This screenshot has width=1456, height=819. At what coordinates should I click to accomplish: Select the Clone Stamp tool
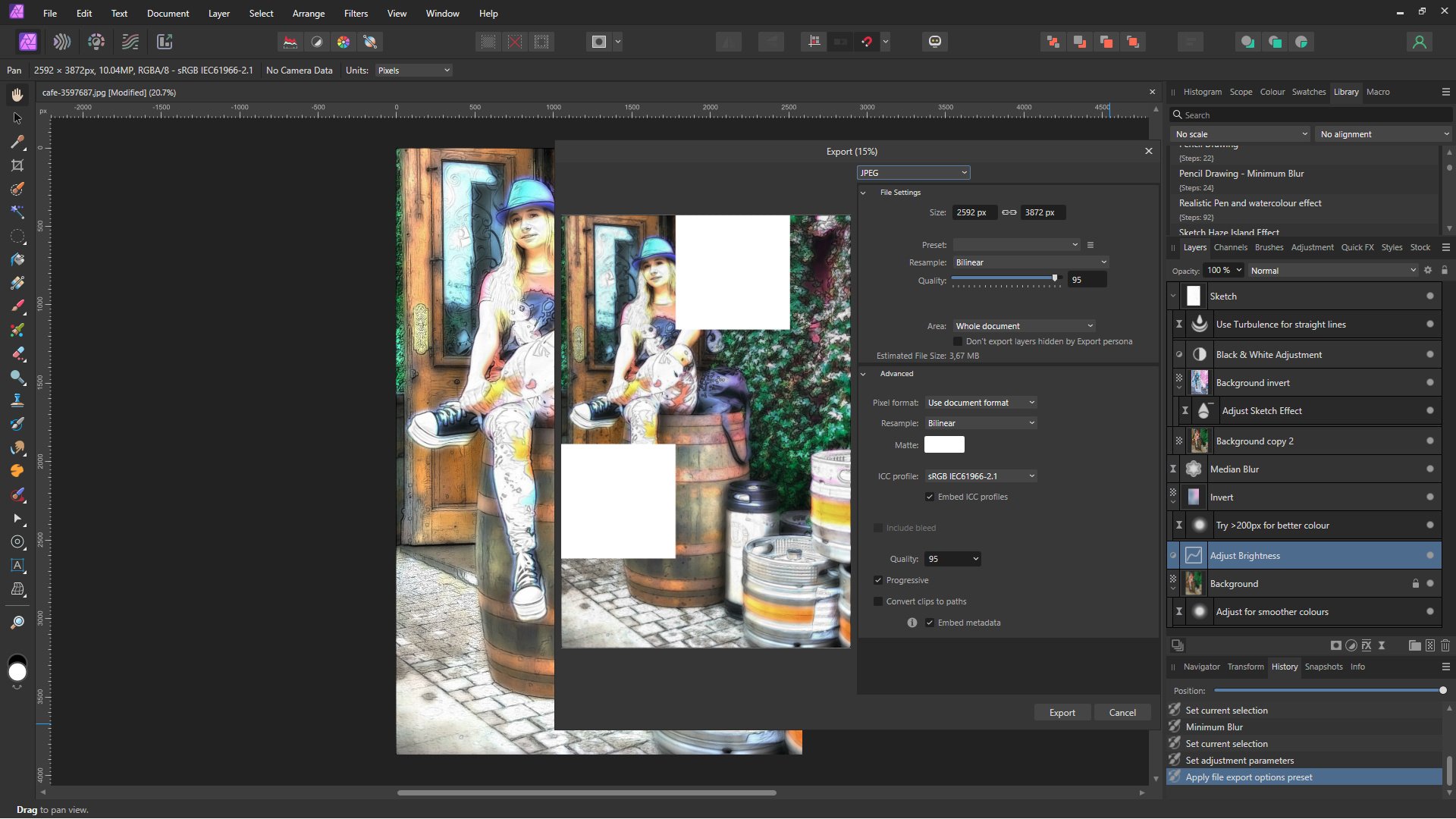(x=17, y=400)
